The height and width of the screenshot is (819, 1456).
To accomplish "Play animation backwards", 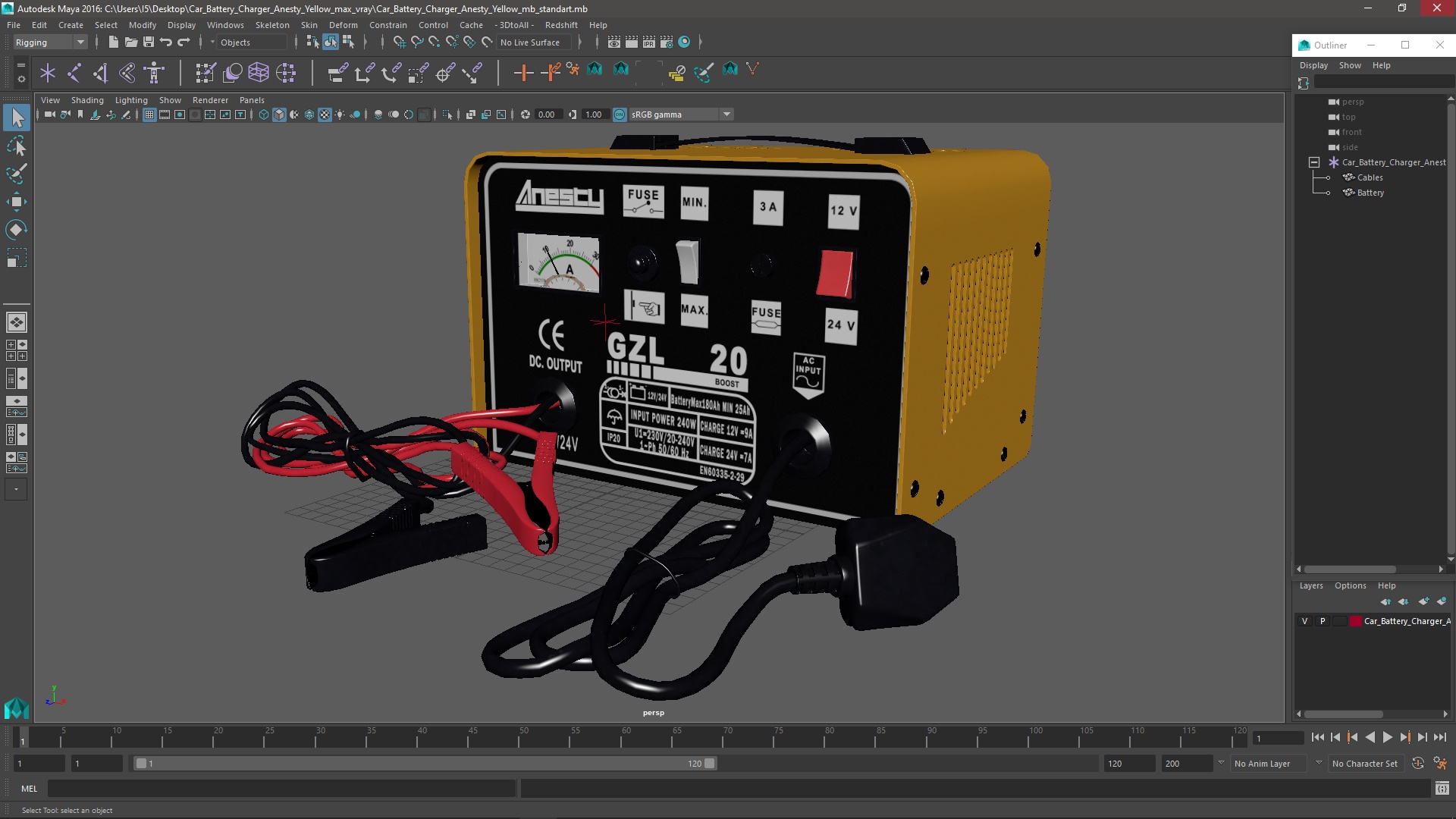I will click(x=1370, y=737).
